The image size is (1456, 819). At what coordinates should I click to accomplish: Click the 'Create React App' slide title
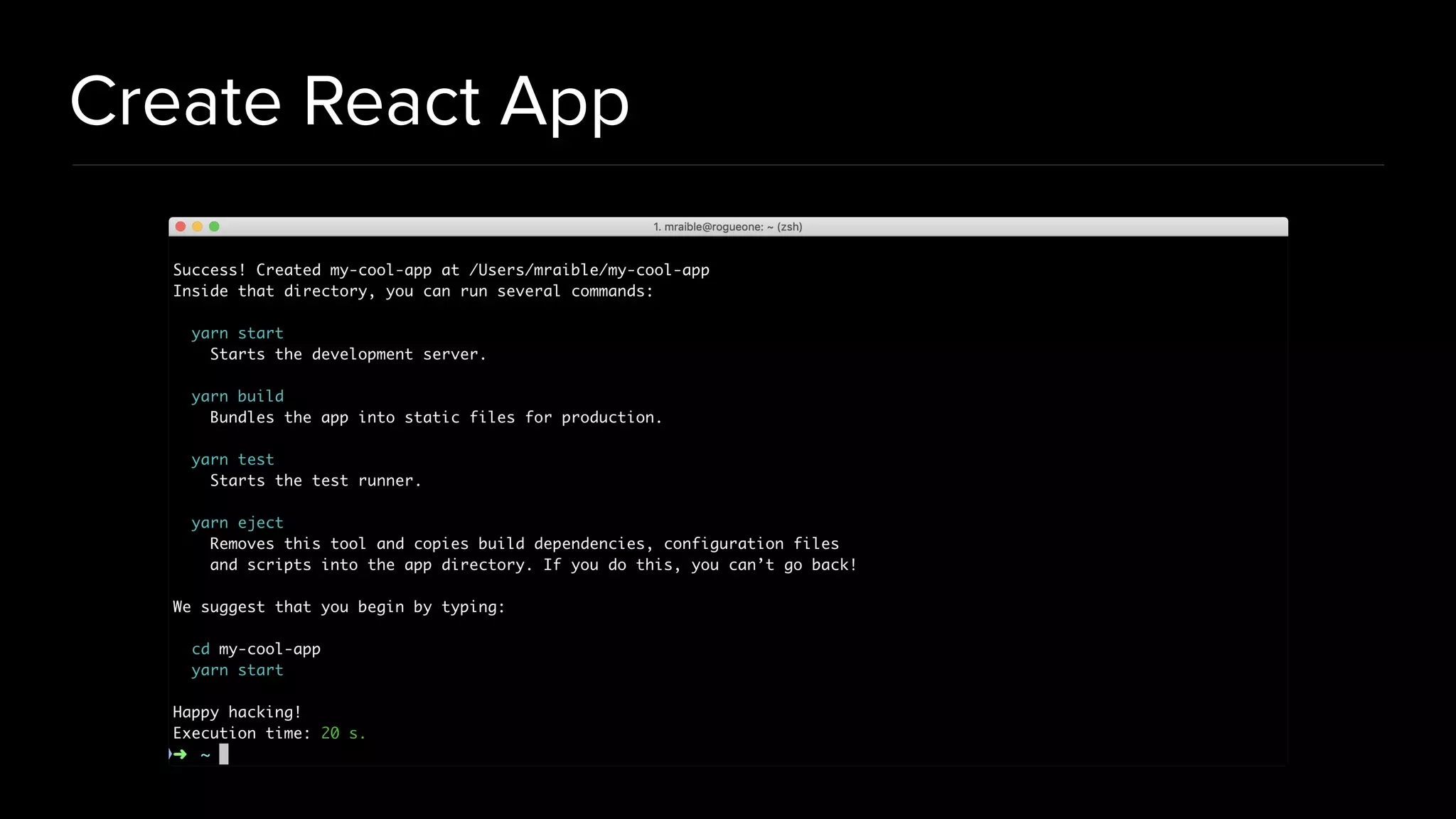point(350,103)
